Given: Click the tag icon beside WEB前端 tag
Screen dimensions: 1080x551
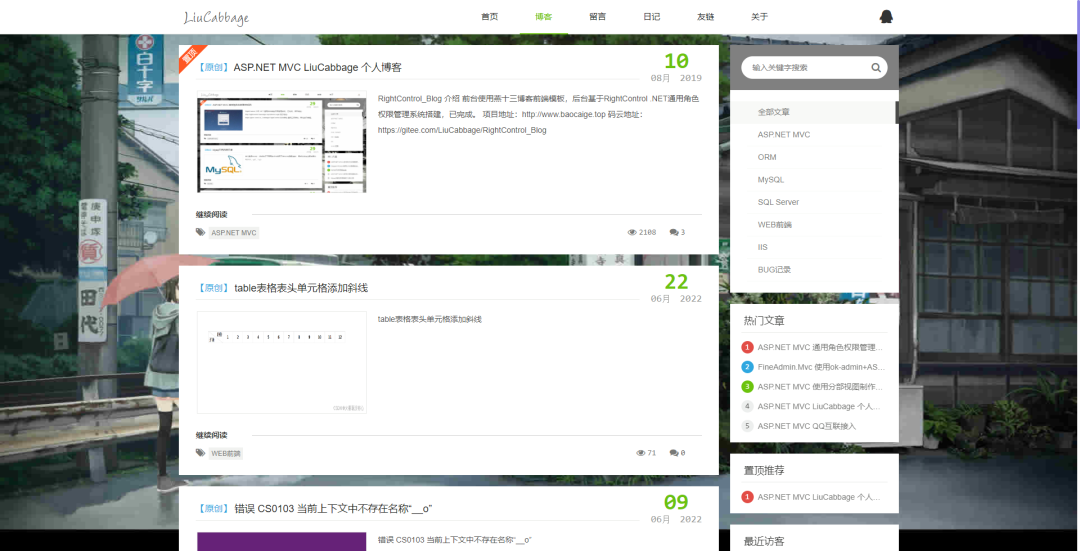Looking at the screenshot, I should coord(200,453).
